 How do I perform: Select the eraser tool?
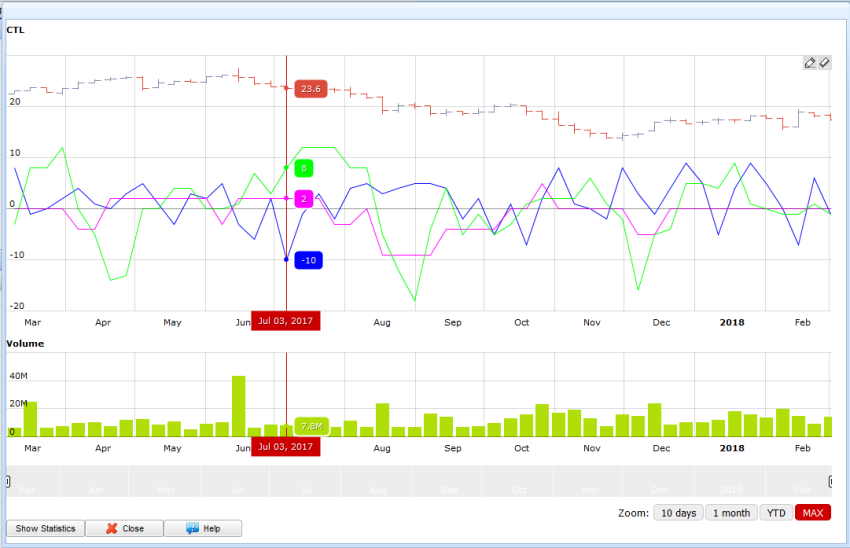click(x=824, y=63)
